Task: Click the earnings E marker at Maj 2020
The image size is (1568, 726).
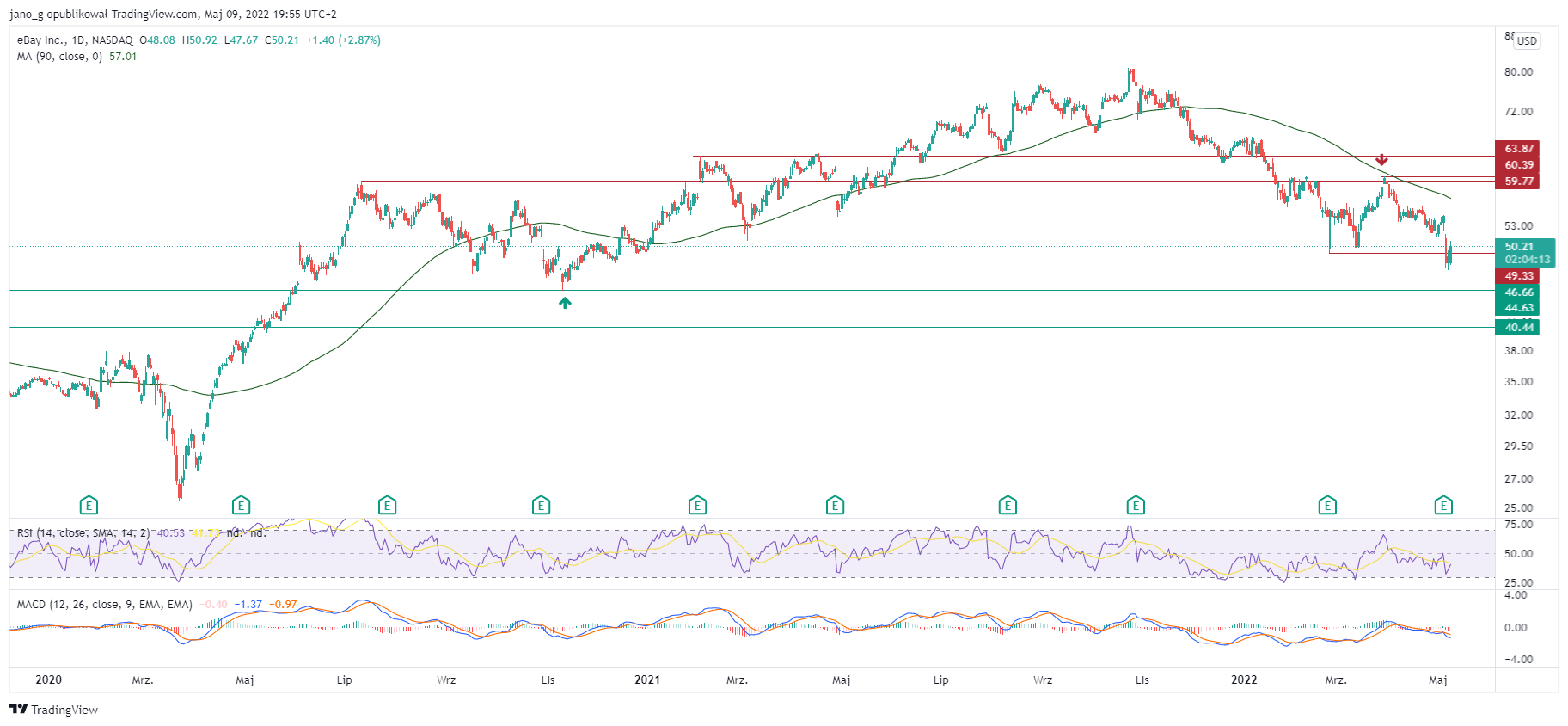Action: 242,506
